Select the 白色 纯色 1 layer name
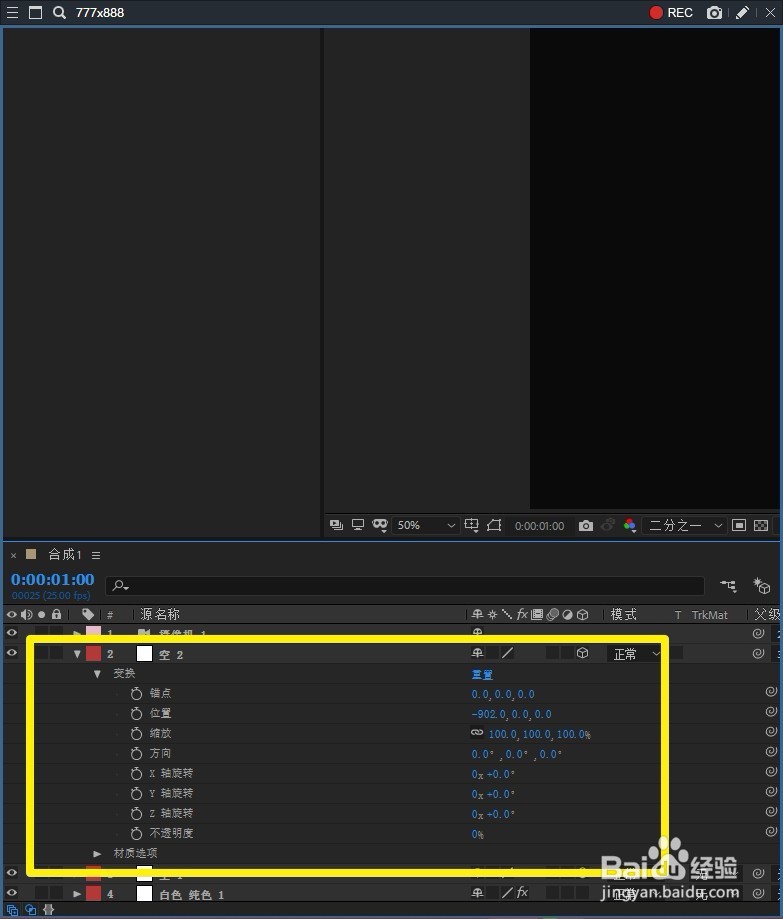 click(x=192, y=894)
